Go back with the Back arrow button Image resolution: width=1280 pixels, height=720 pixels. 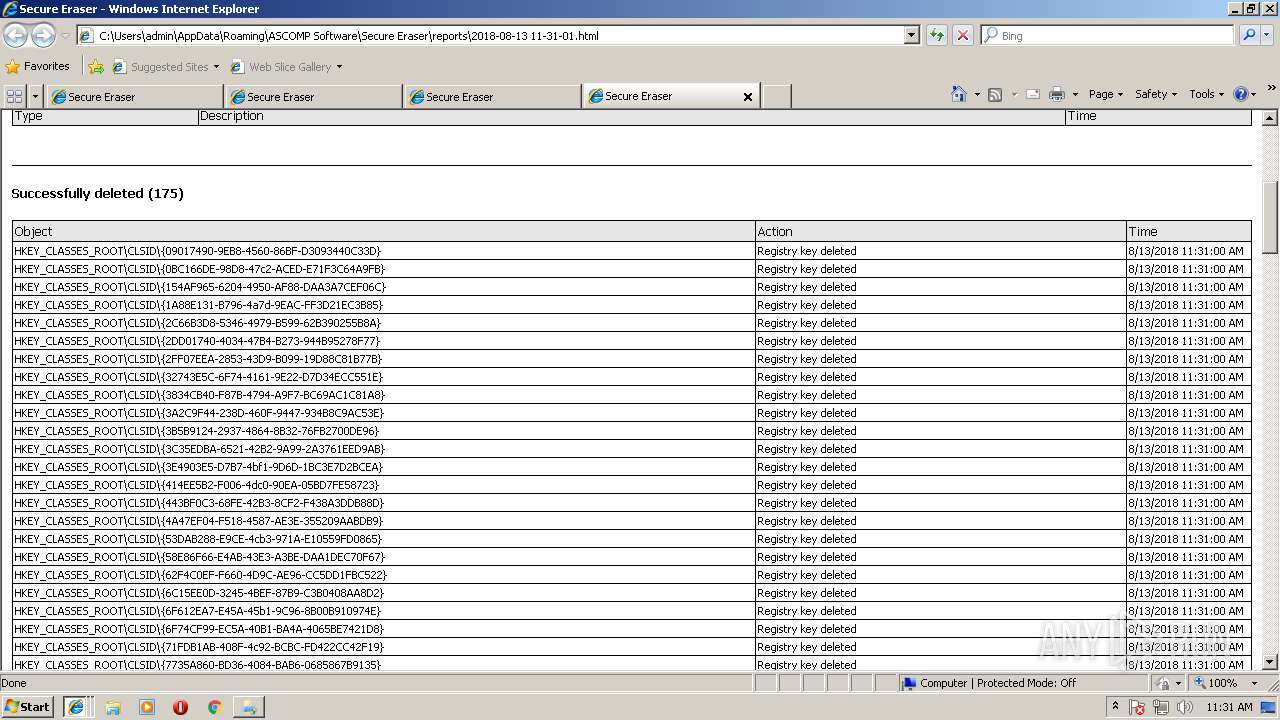point(15,35)
